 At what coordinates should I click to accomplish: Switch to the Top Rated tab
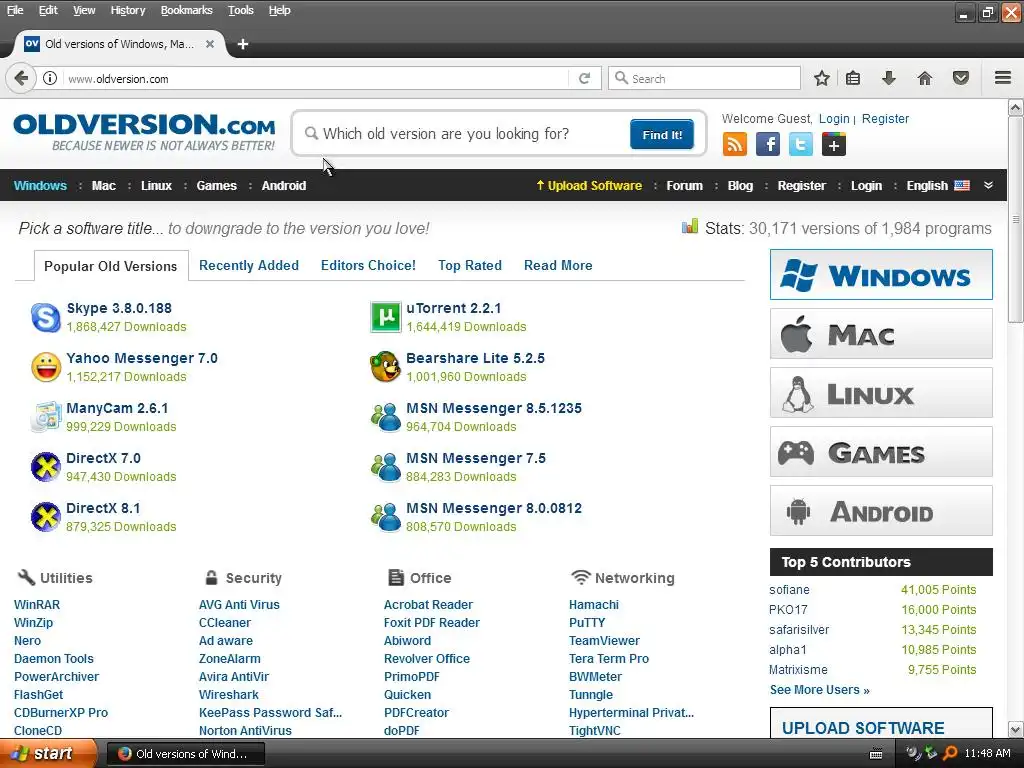(470, 265)
